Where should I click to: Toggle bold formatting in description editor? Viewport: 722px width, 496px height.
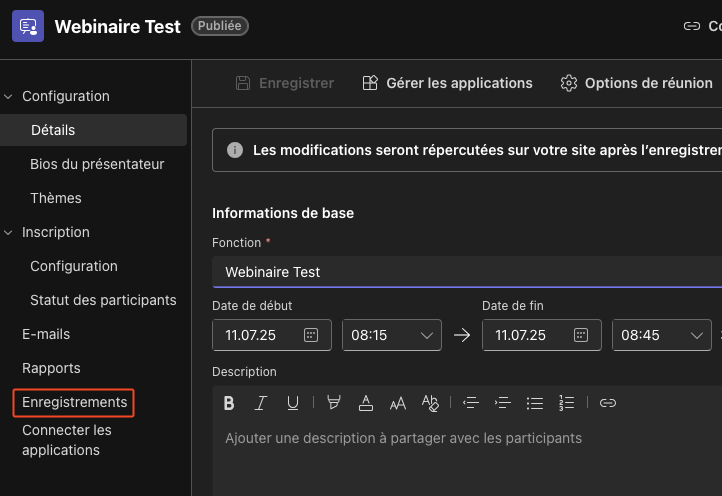(229, 403)
